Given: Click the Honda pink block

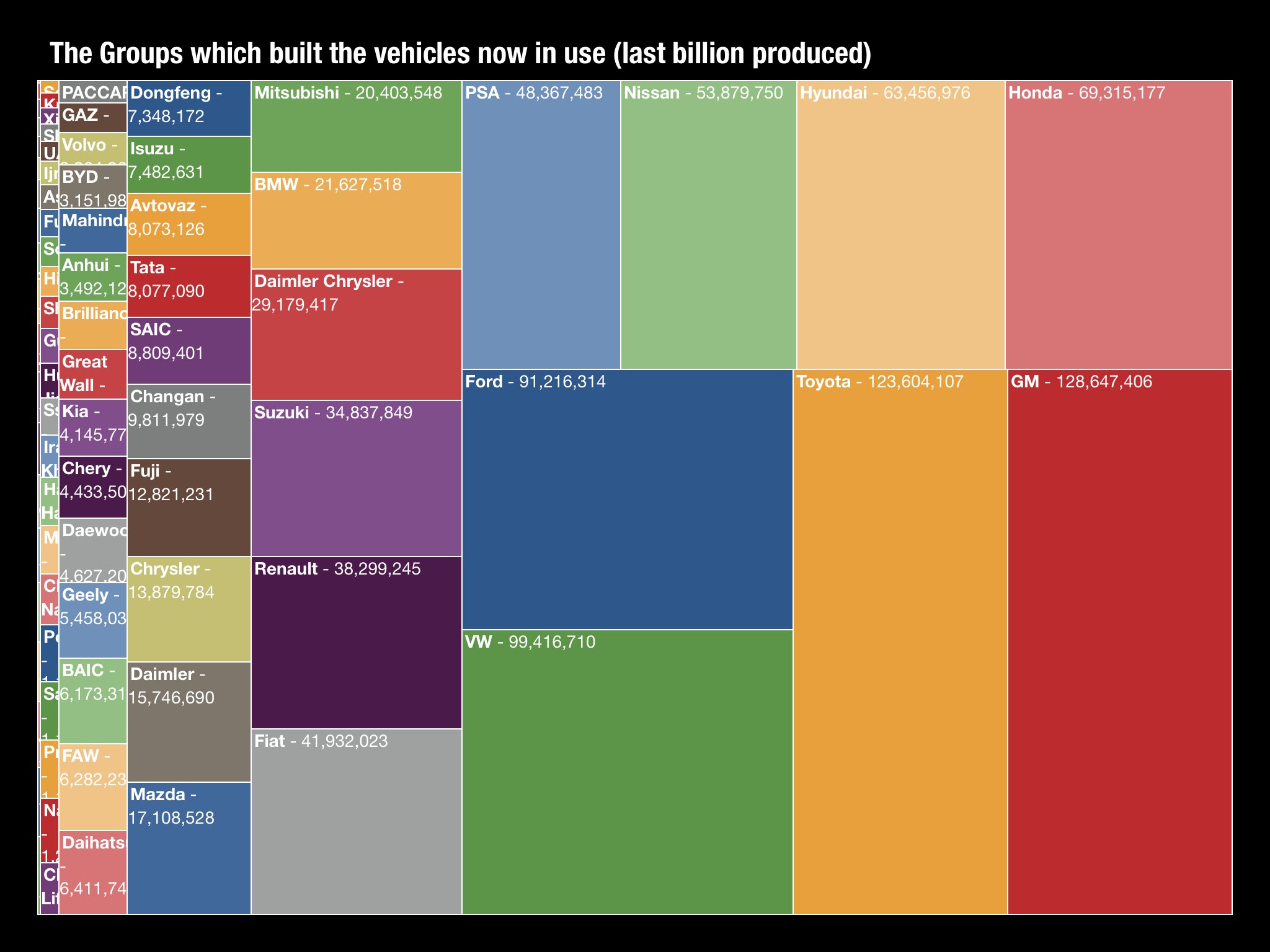Looking at the screenshot, I should coord(1118,225).
